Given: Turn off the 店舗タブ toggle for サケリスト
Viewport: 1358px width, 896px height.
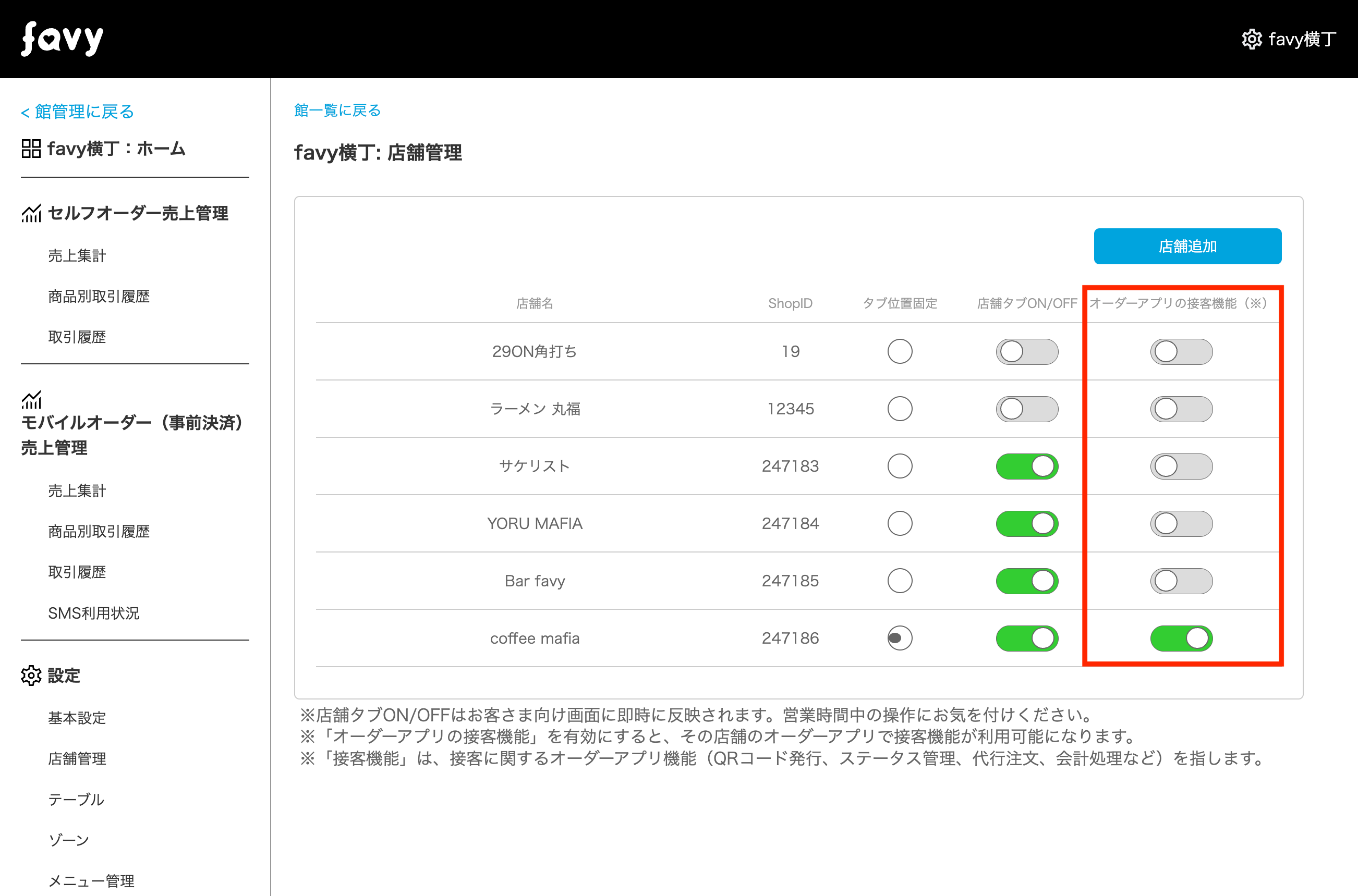Looking at the screenshot, I should tap(1026, 467).
